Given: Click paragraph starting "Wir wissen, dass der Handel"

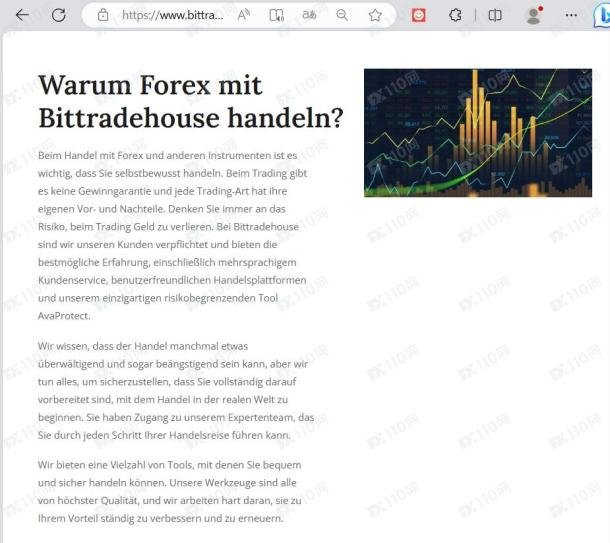Looking at the screenshot, I should tap(176, 391).
